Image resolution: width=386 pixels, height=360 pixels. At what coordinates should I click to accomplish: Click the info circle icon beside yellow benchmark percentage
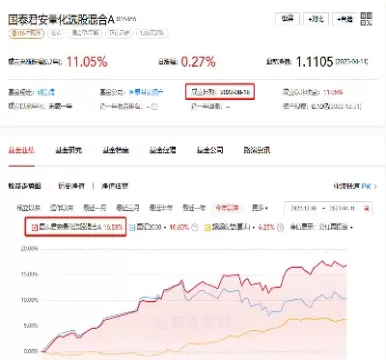(x=281, y=227)
